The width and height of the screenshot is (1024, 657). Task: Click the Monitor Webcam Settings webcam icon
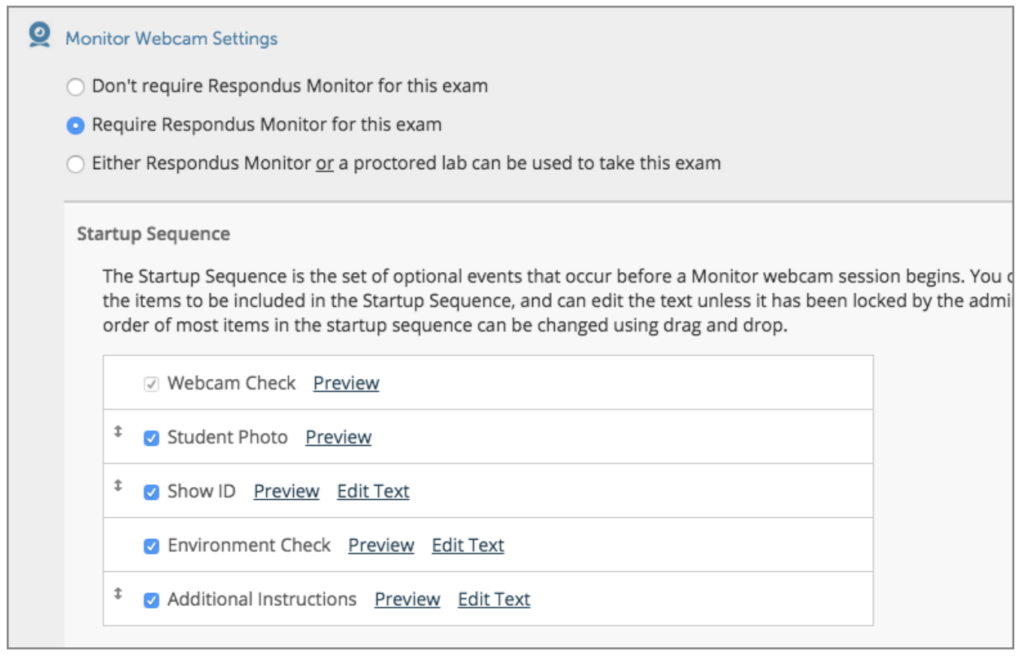38,33
